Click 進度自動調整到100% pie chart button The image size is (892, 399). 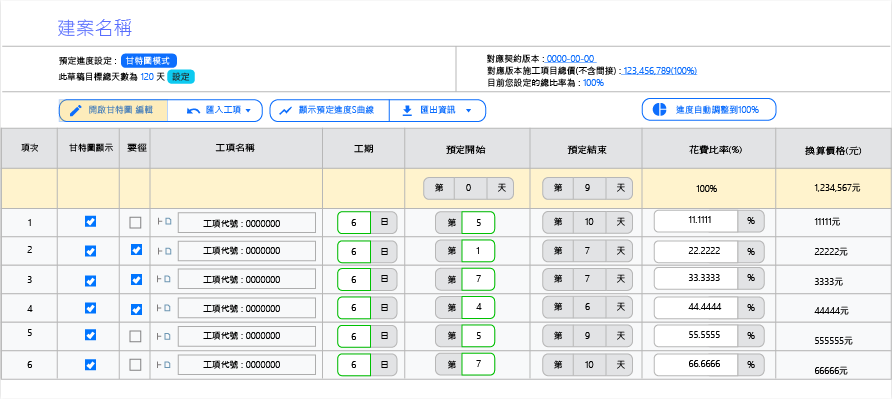pos(709,110)
